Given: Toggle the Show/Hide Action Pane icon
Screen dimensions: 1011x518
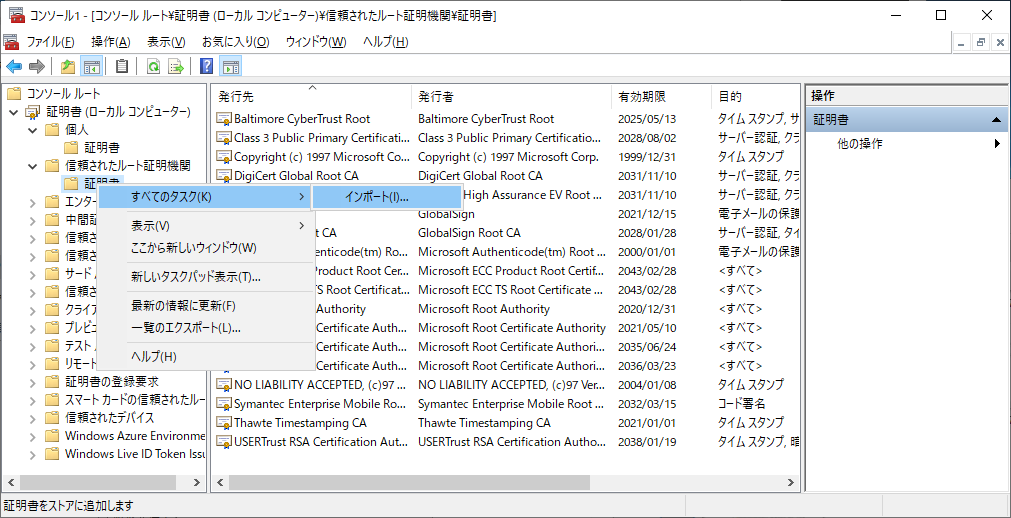Looking at the screenshot, I should 230,66.
